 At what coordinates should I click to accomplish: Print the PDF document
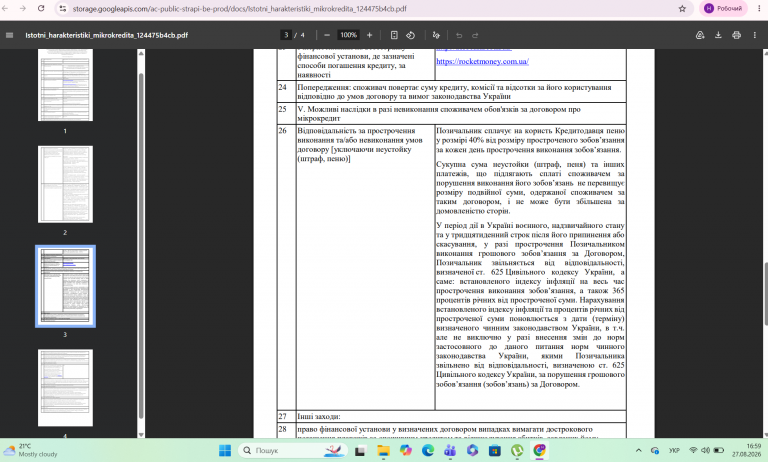(736, 35)
